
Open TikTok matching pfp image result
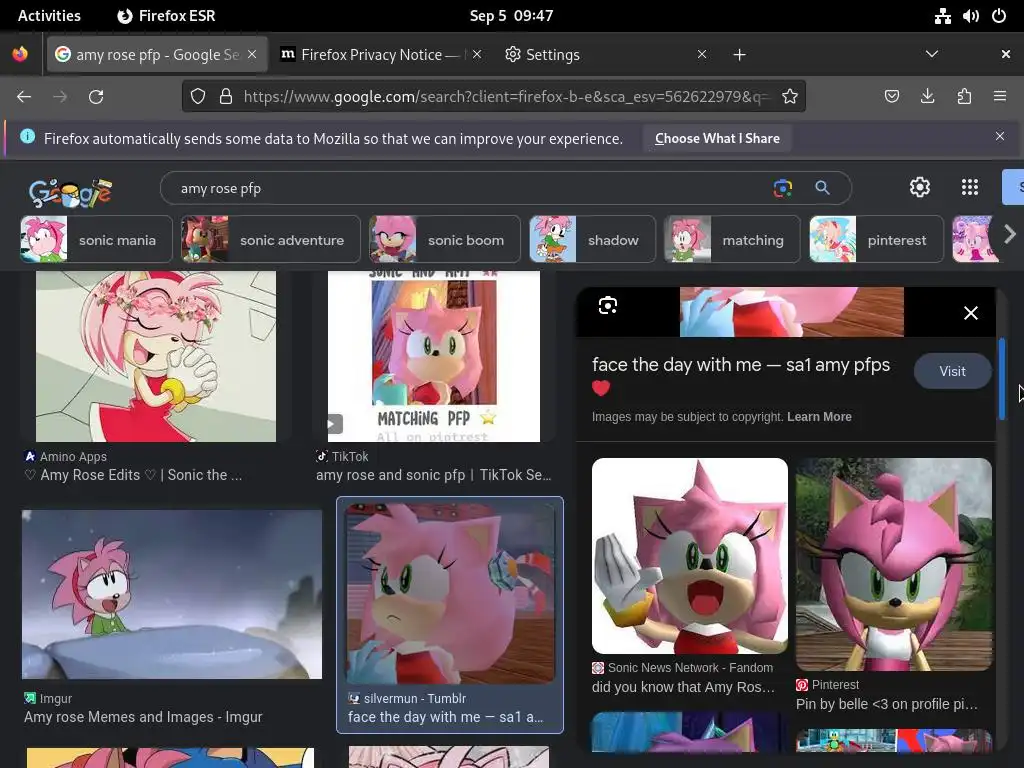coord(434,356)
